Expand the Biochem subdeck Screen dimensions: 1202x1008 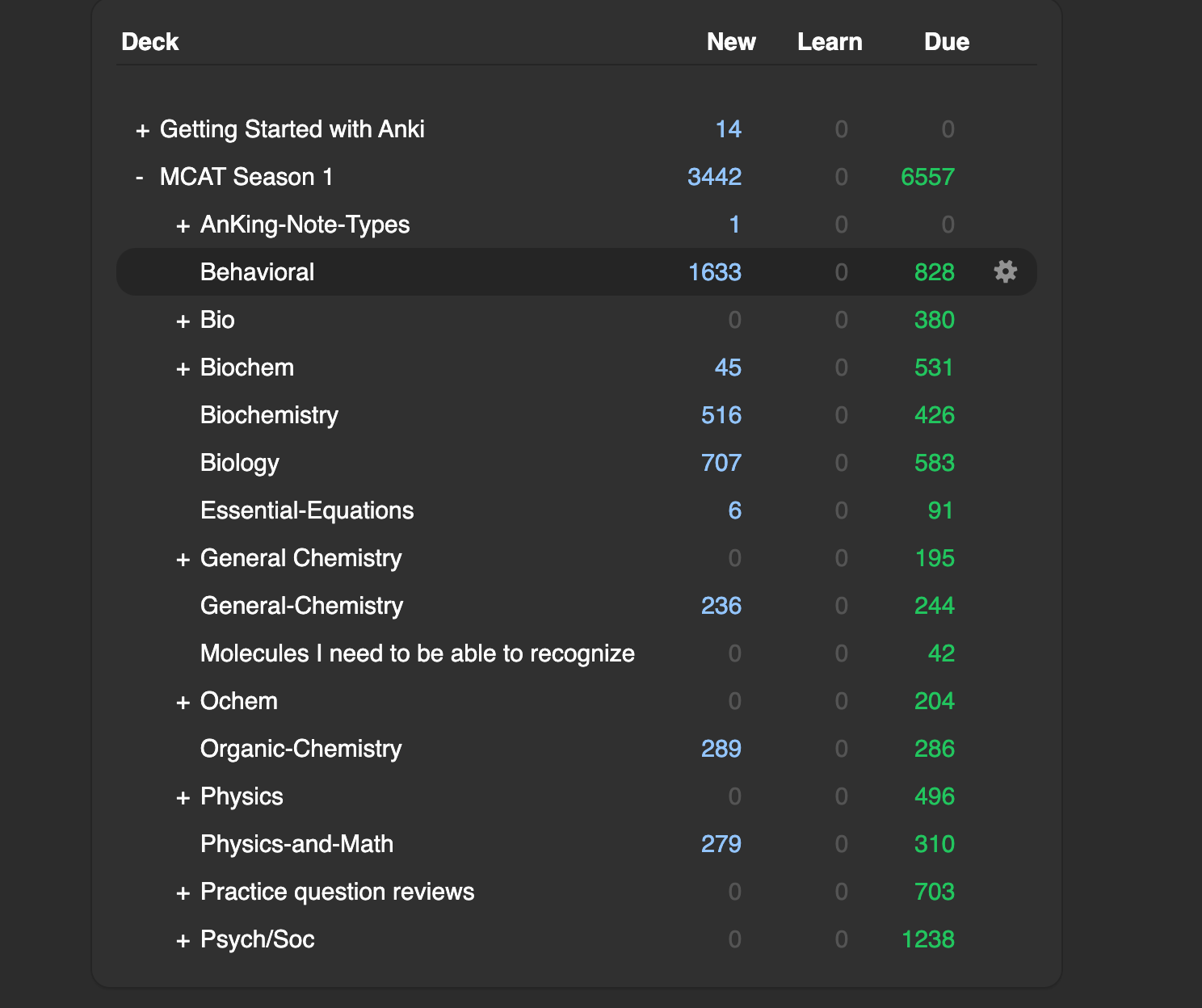(x=183, y=368)
